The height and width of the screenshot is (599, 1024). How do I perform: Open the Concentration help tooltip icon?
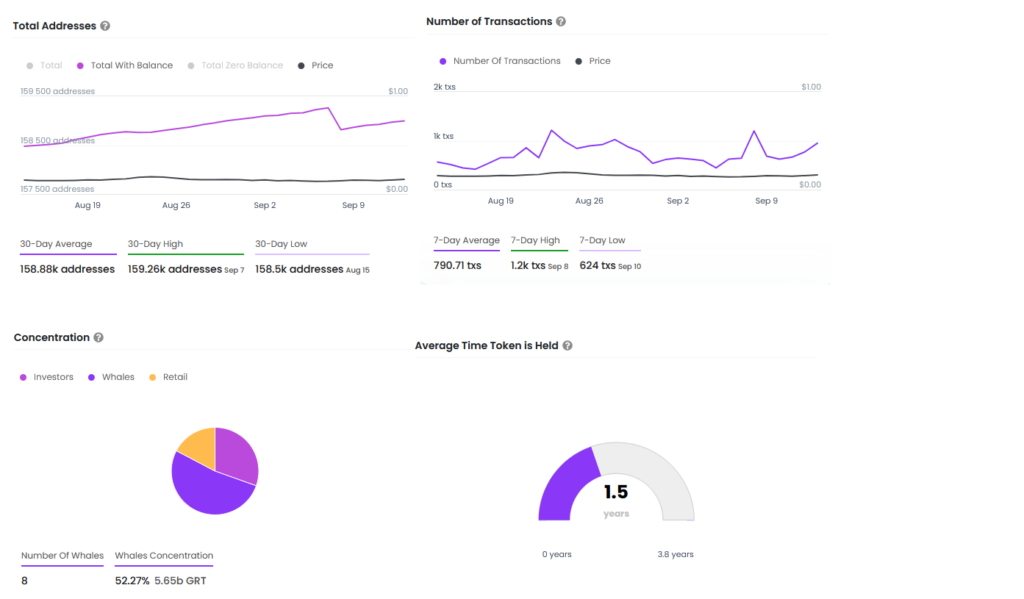click(99, 338)
